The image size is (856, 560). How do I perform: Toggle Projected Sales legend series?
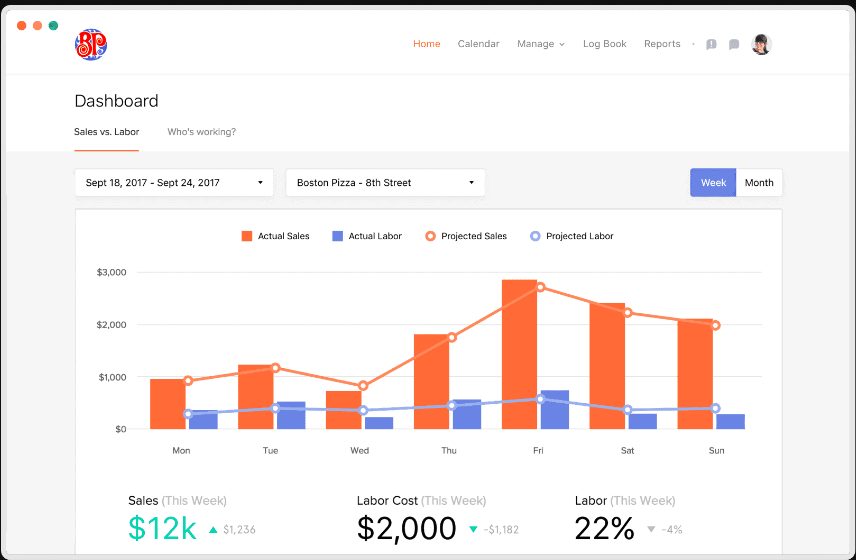pyautogui.click(x=466, y=236)
